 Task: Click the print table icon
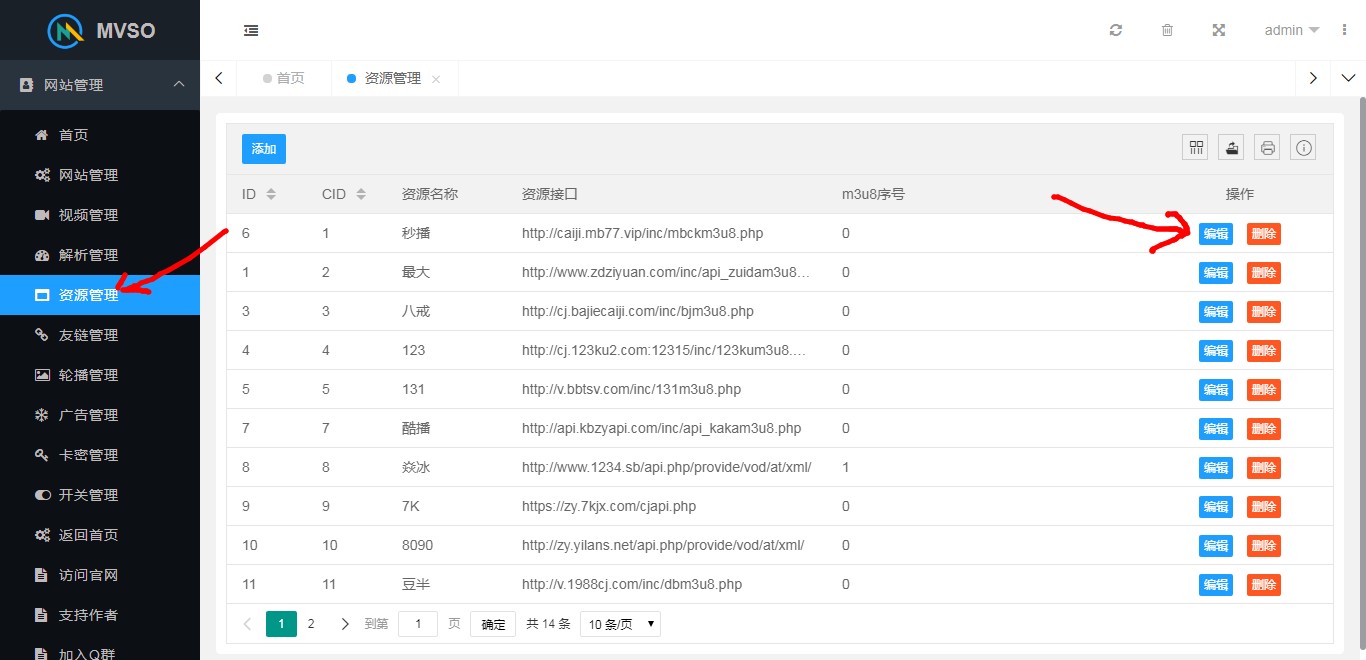tap(1268, 148)
